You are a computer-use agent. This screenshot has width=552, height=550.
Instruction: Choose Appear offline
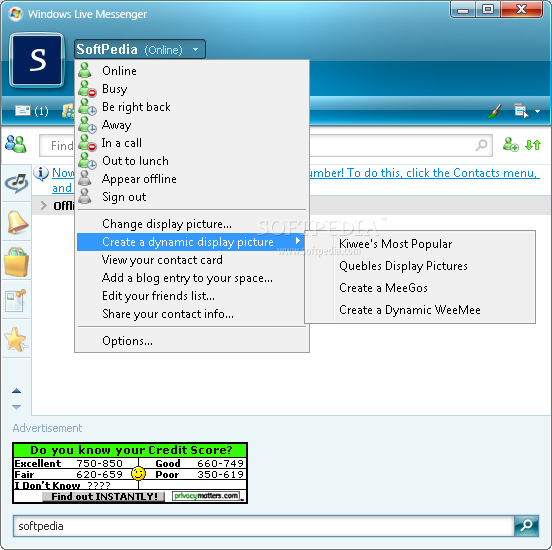point(192,179)
